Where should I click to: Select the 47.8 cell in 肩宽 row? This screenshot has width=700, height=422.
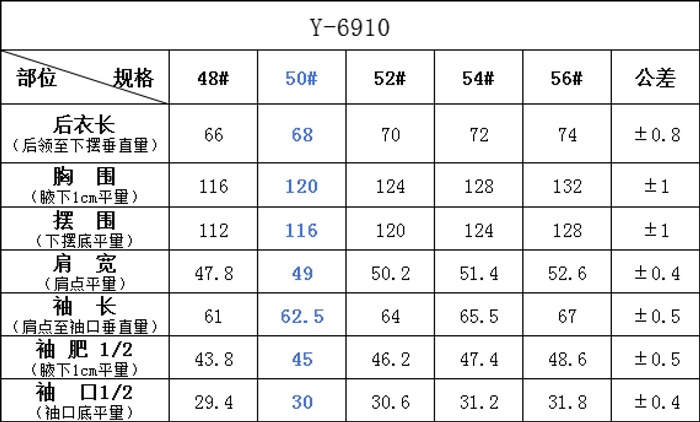[214, 273]
